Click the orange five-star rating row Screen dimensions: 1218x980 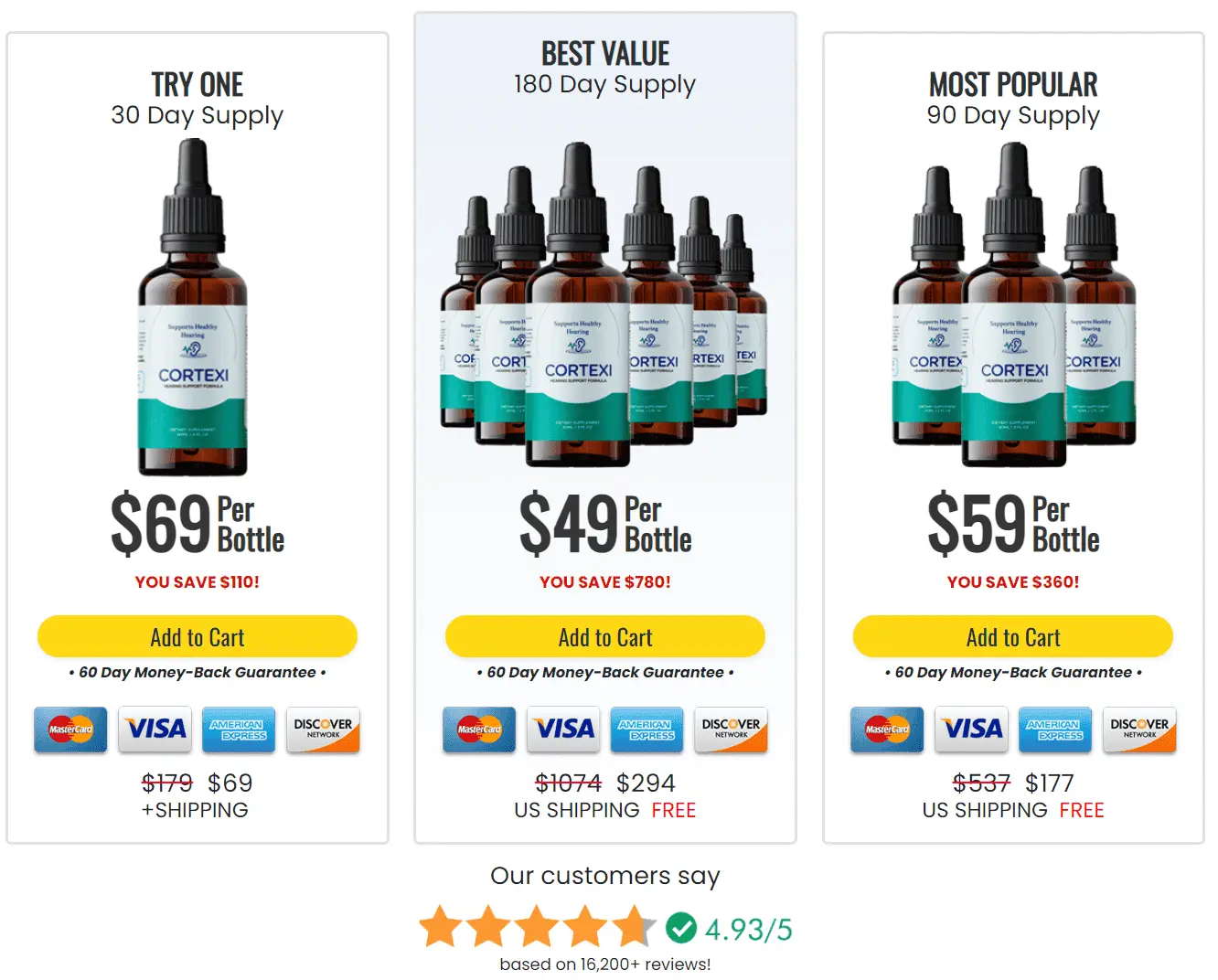[x=538, y=926]
